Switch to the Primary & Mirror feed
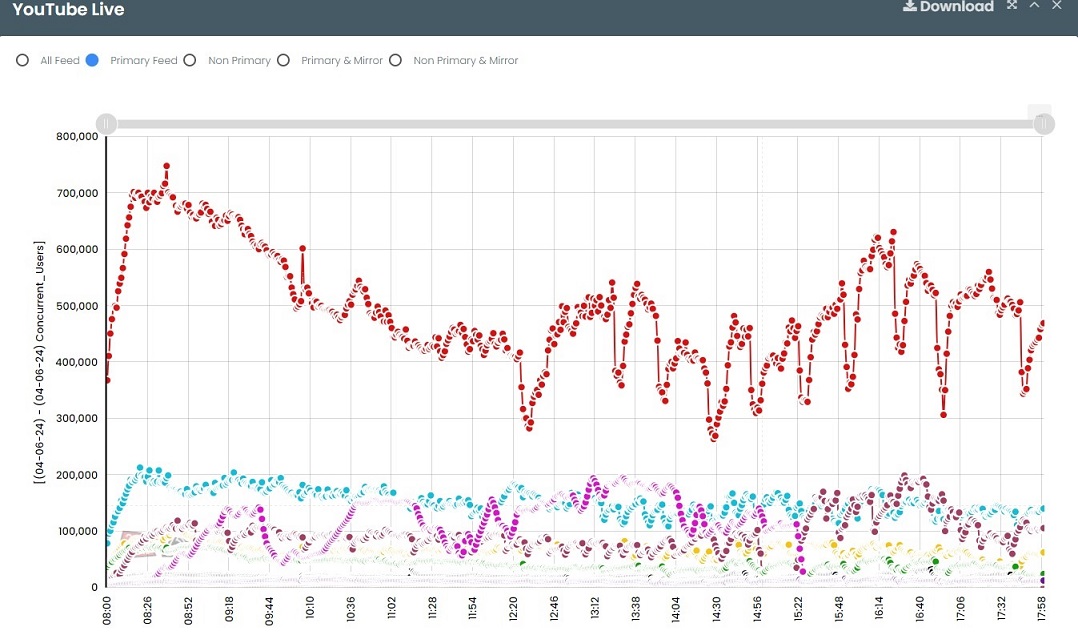 (x=283, y=61)
